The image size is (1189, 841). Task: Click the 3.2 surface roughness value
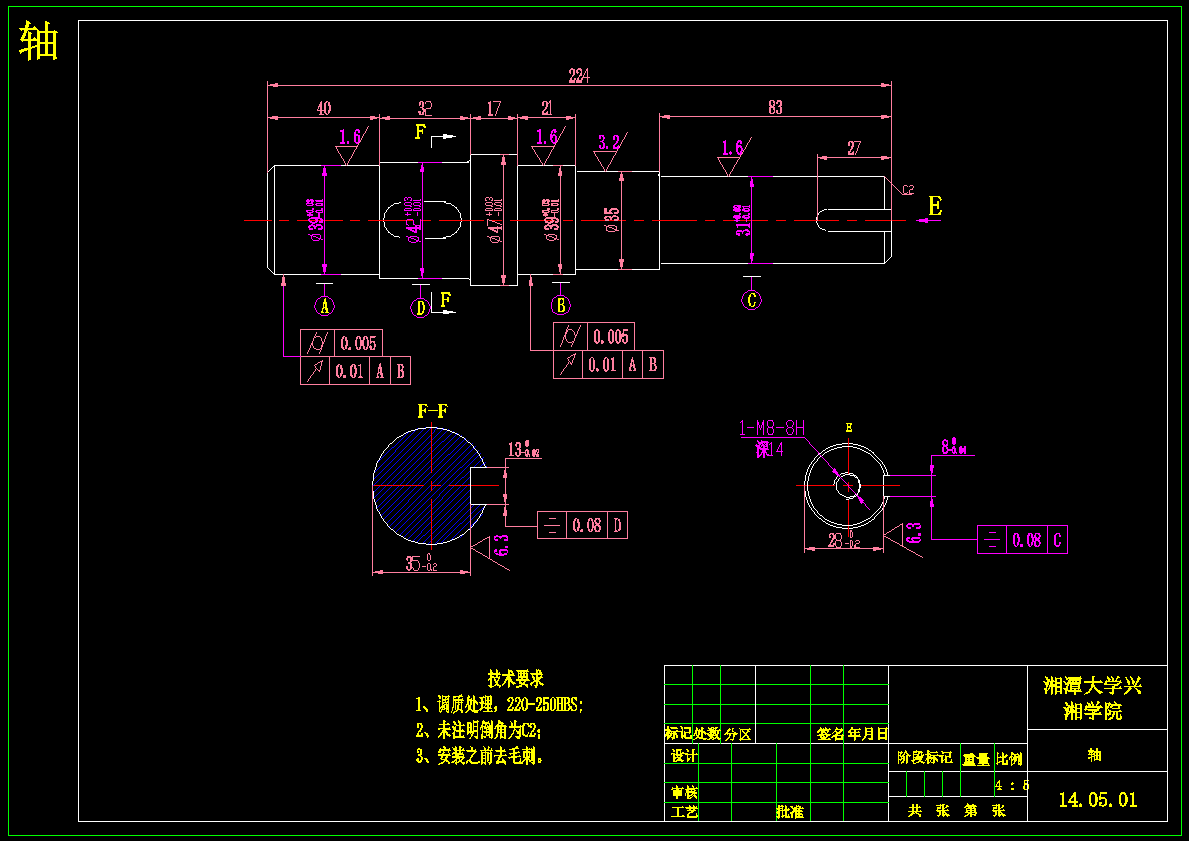(x=609, y=142)
